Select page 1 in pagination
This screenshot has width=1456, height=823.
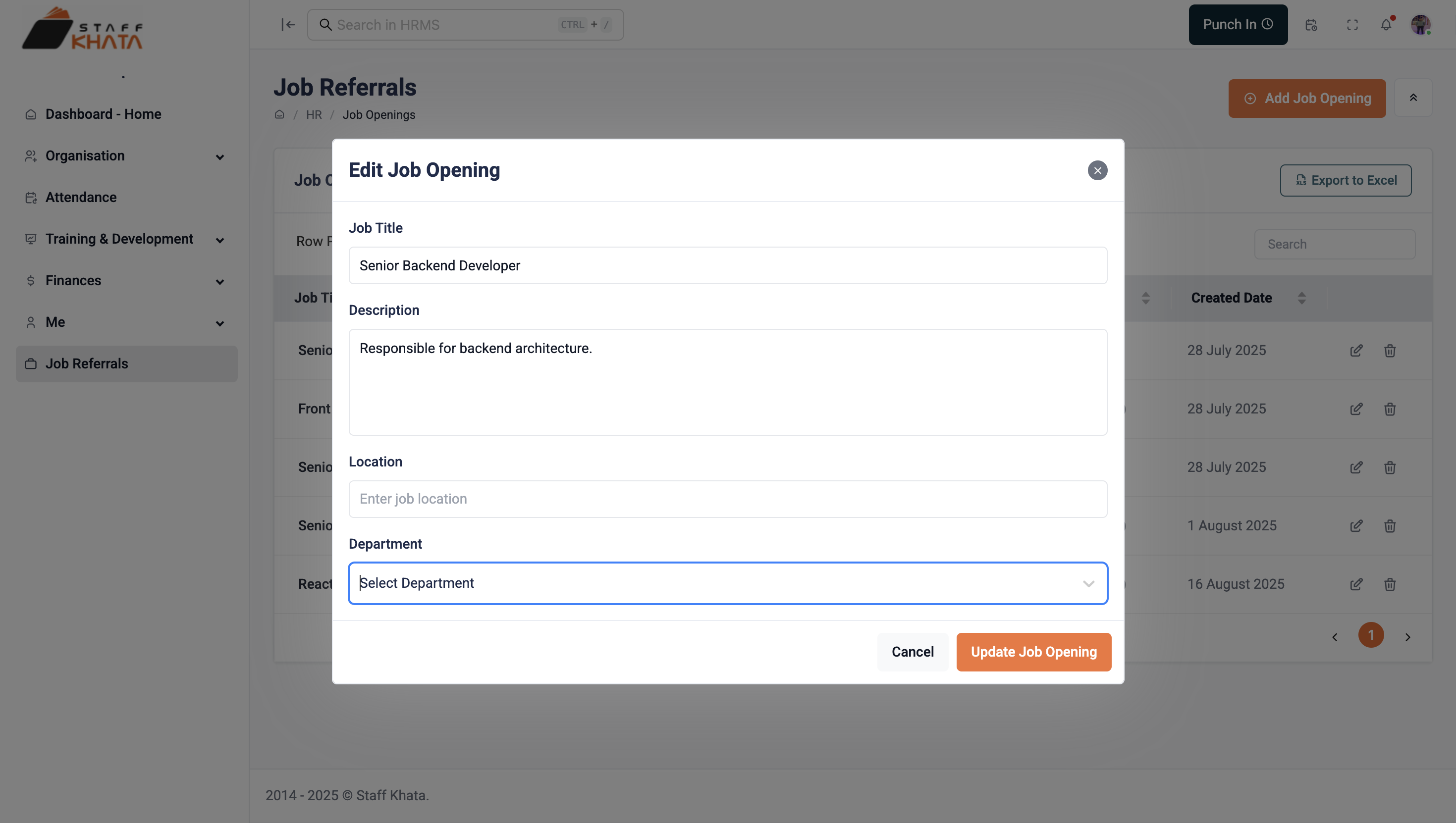1371,635
